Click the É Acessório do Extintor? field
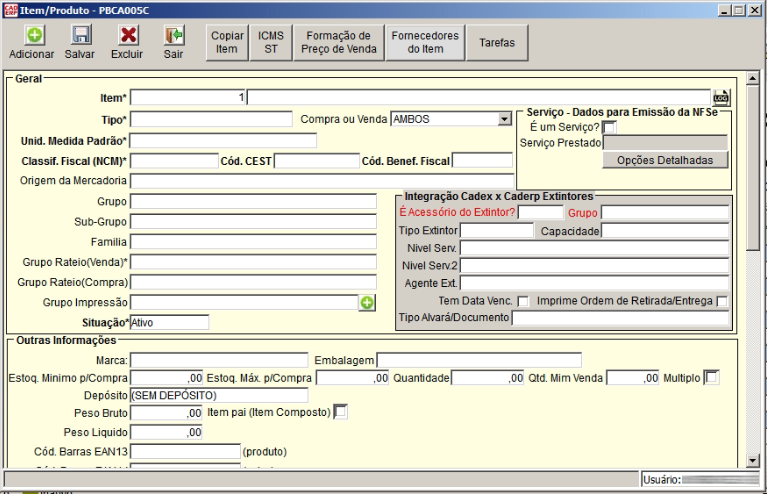 pyautogui.click(x=541, y=212)
